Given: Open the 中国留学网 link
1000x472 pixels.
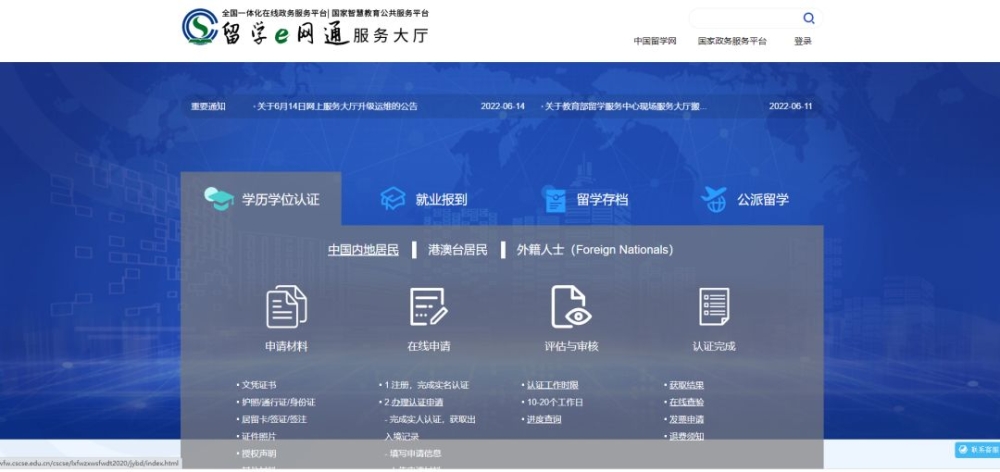Looking at the screenshot, I should point(655,41).
